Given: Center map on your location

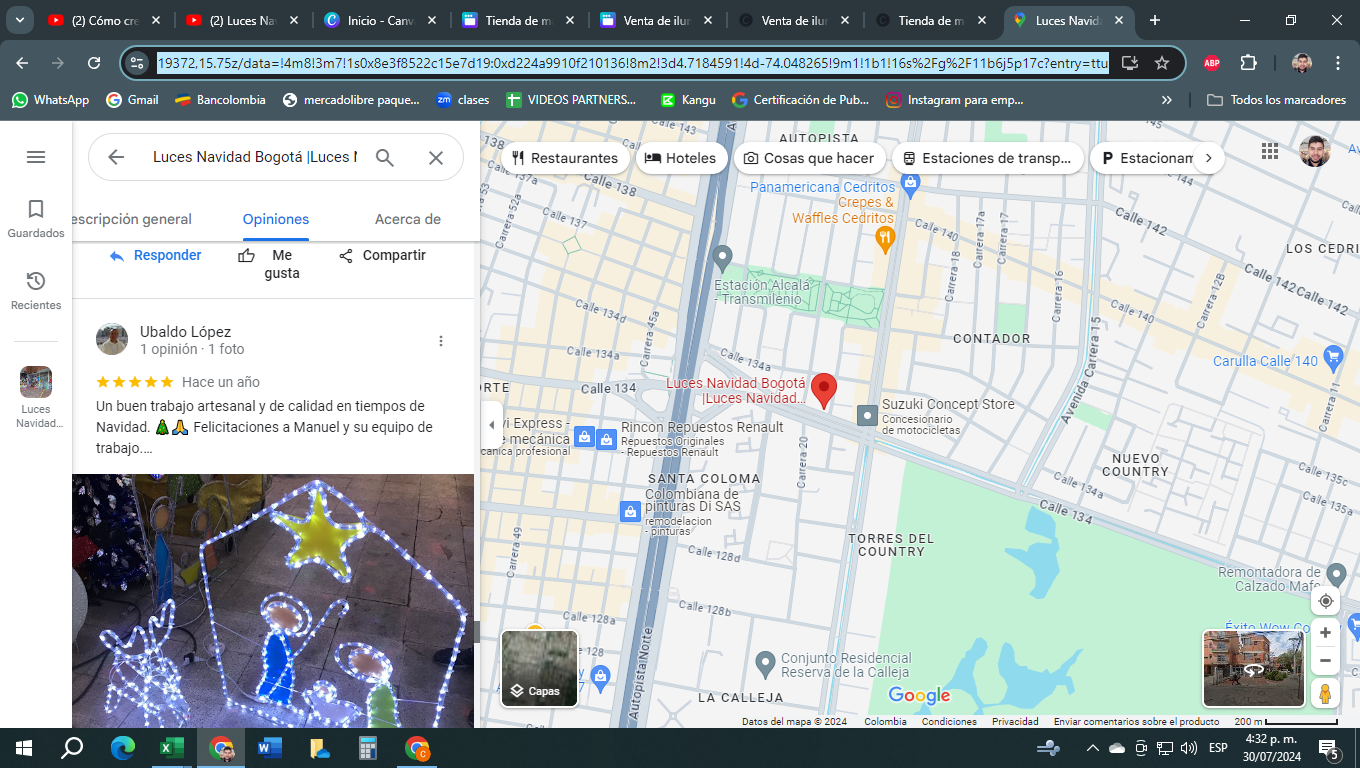Looking at the screenshot, I should click(1326, 601).
